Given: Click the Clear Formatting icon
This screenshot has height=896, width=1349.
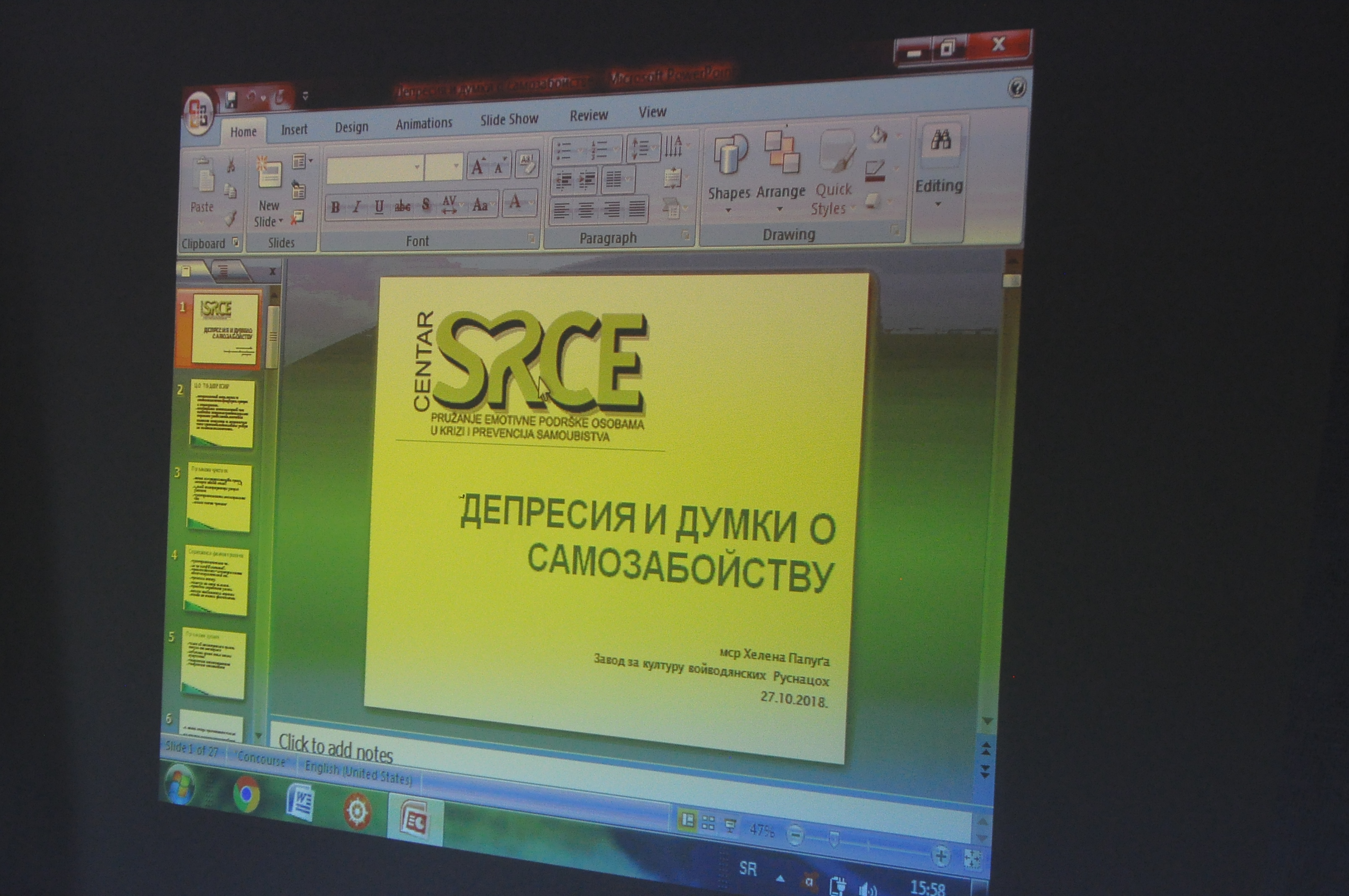Looking at the screenshot, I should (x=527, y=164).
